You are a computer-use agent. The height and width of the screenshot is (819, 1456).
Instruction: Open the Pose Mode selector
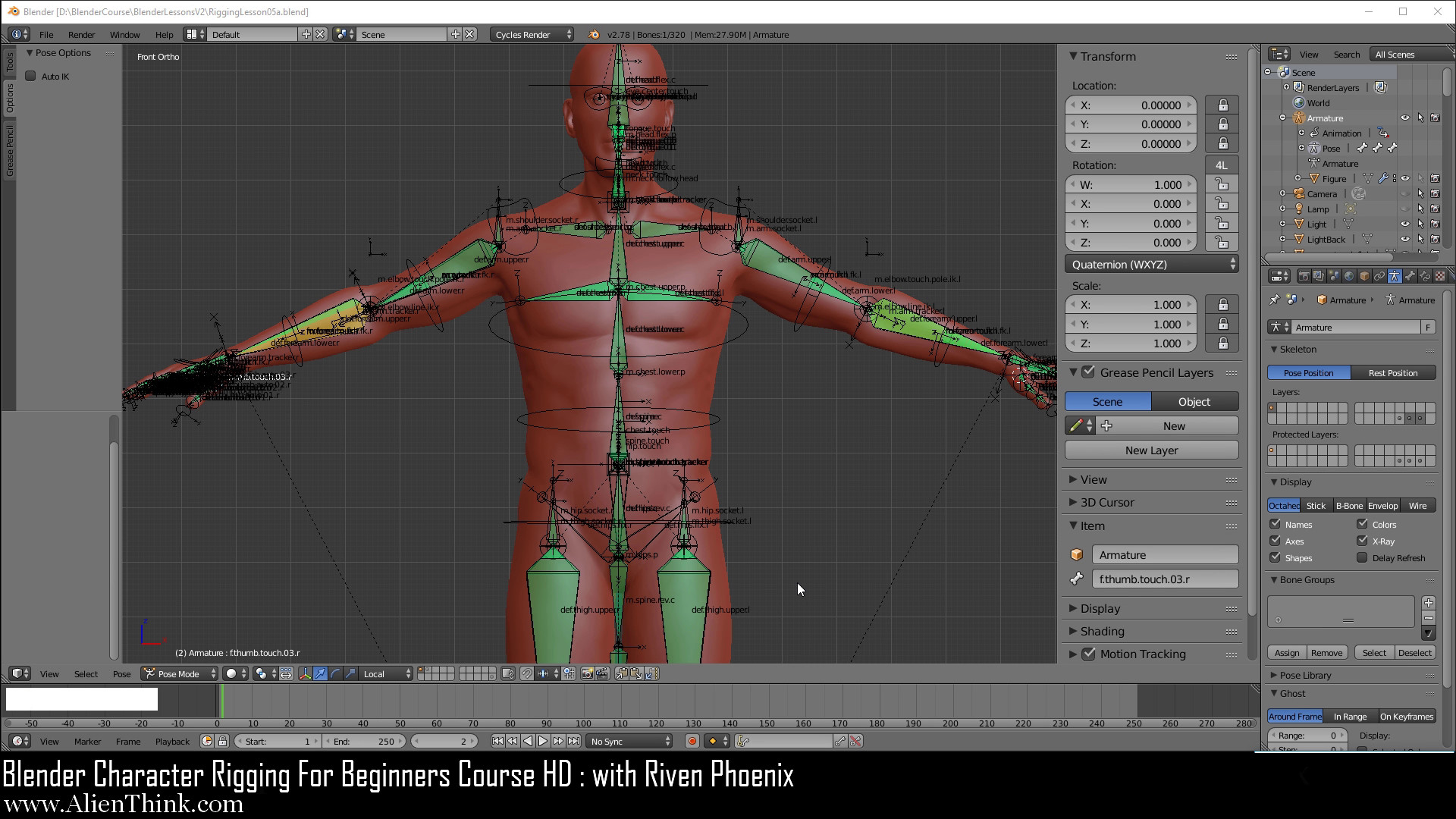pyautogui.click(x=180, y=673)
